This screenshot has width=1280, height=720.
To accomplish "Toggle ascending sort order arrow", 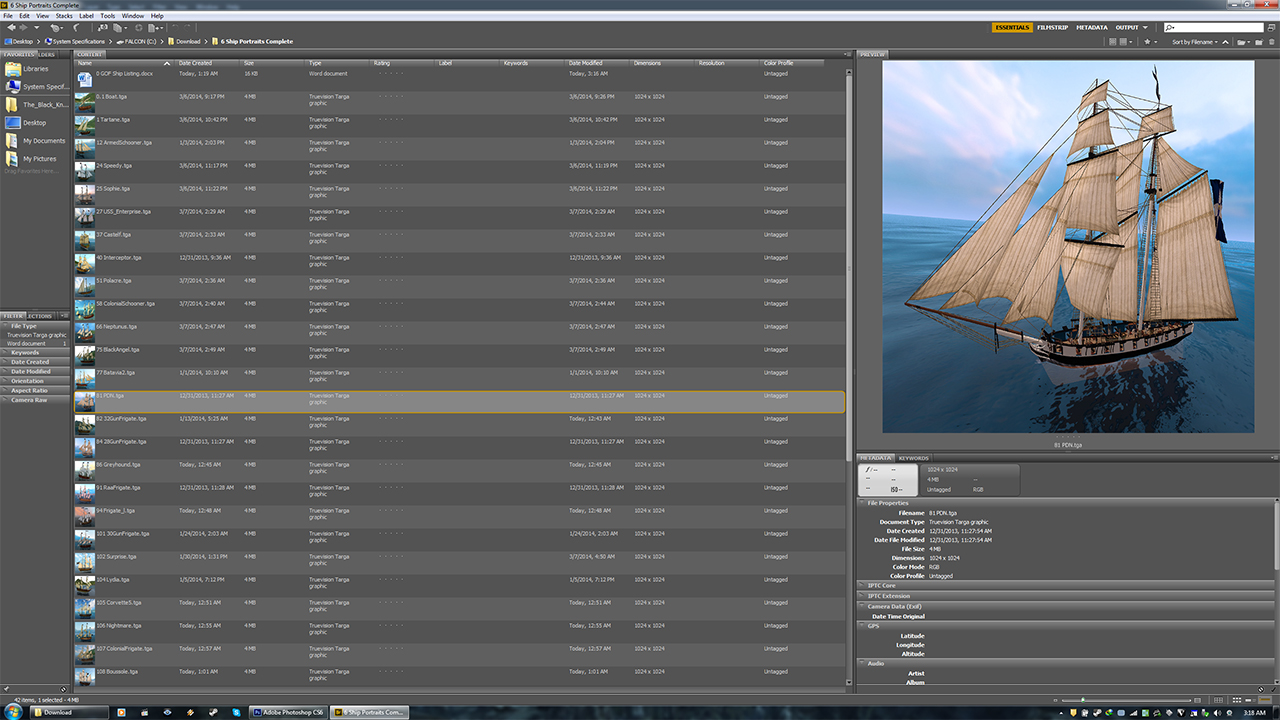I will tap(1225, 42).
